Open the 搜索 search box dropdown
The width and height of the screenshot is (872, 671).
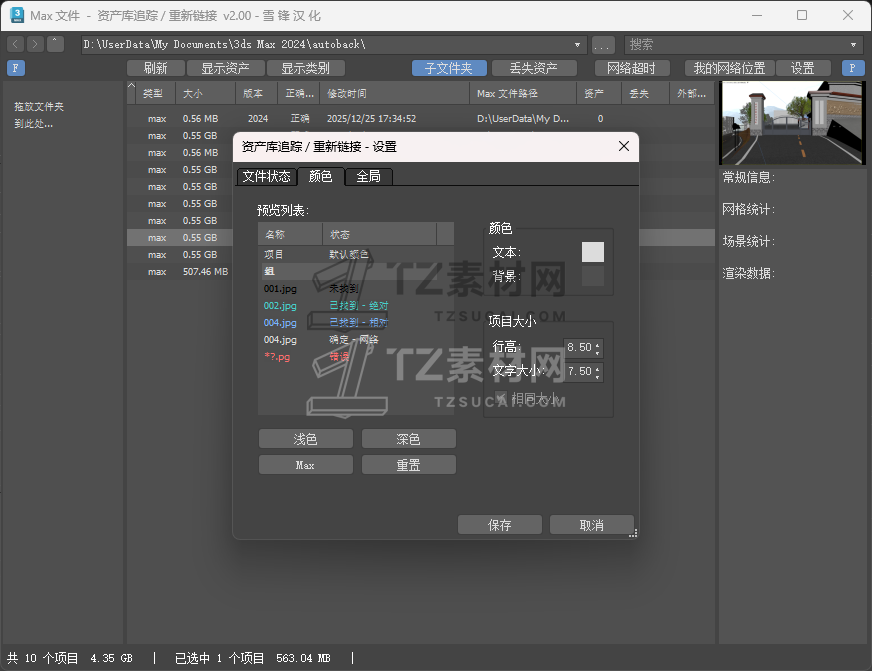tap(855, 43)
